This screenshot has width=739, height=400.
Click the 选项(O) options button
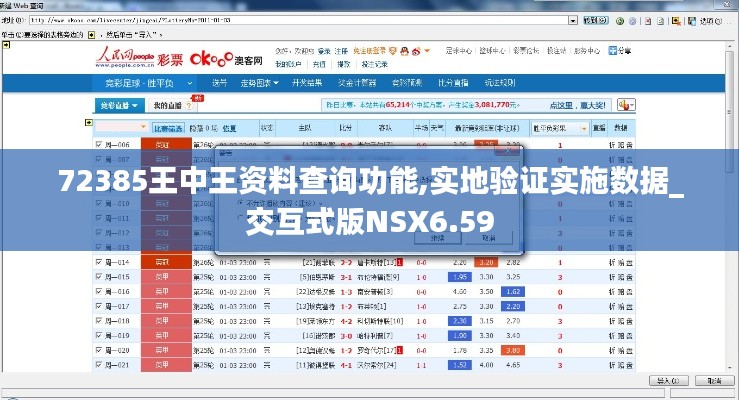(x=710, y=21)
